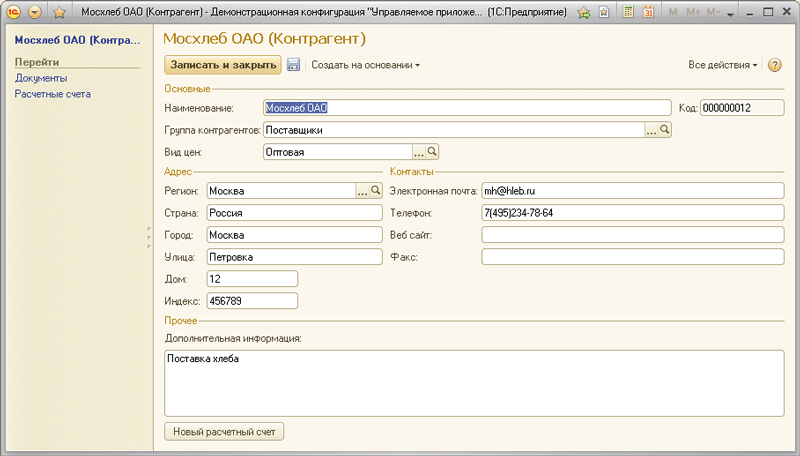Image resolution: width=800 pixels, height=456 pixels.
Task: Open the calculator icon in title bar
Action: [x=628, y=12]
